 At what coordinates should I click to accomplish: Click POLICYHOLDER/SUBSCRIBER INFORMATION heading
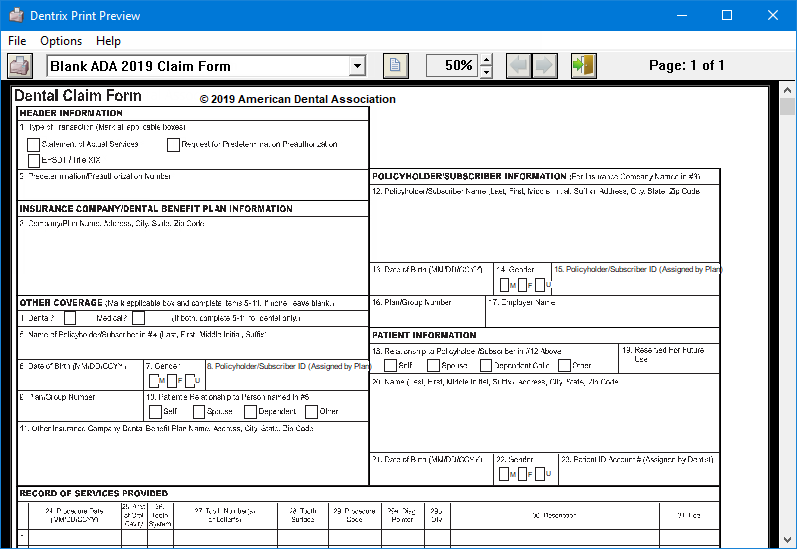click(469, 176)
